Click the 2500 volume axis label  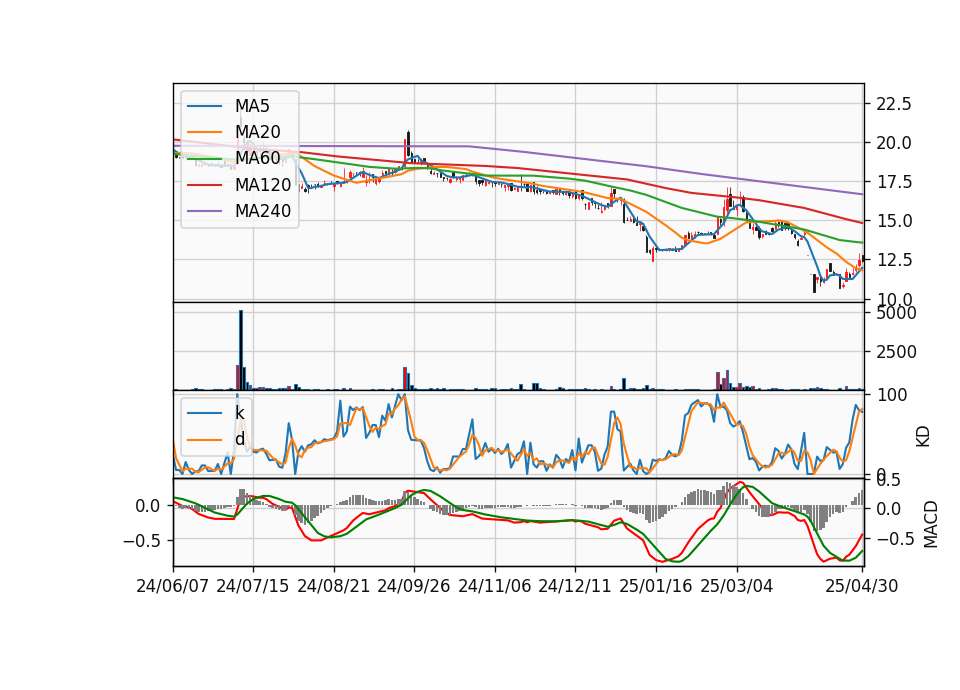897,352
